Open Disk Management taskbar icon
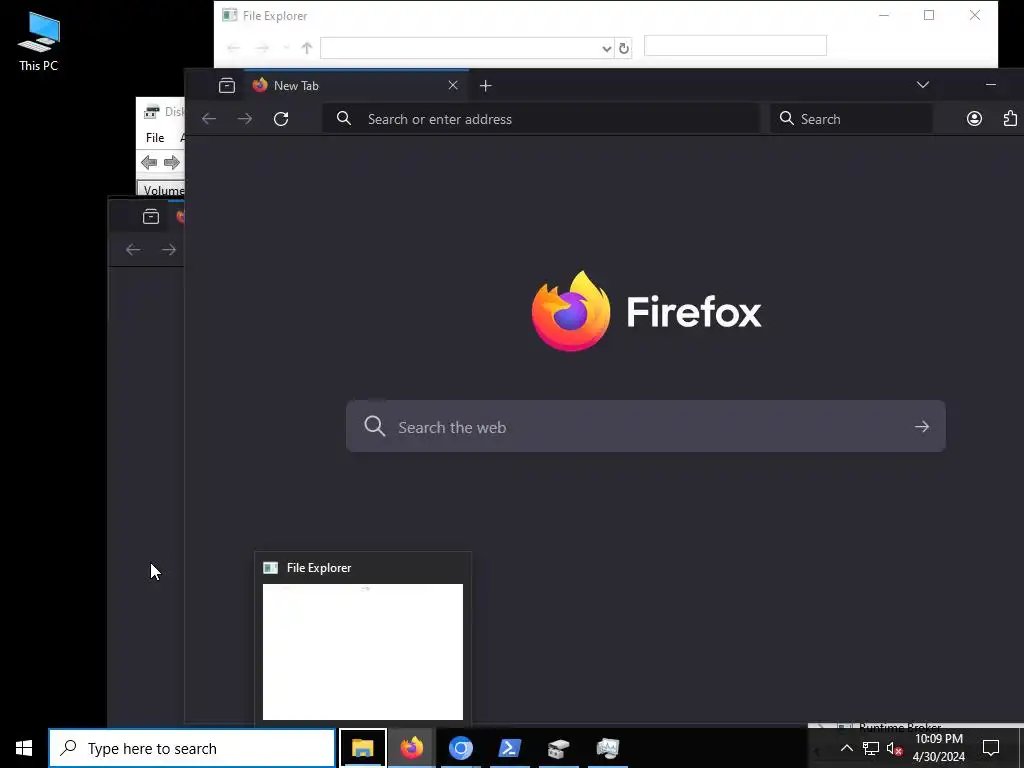Image resolution: width=1024 pixels, height=768 pixels. pos(558,748)
